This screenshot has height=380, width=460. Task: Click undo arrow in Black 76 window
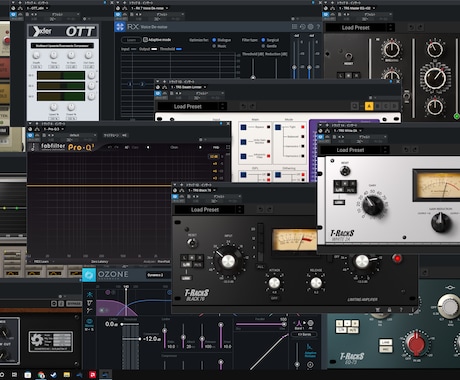click(261, 209)
